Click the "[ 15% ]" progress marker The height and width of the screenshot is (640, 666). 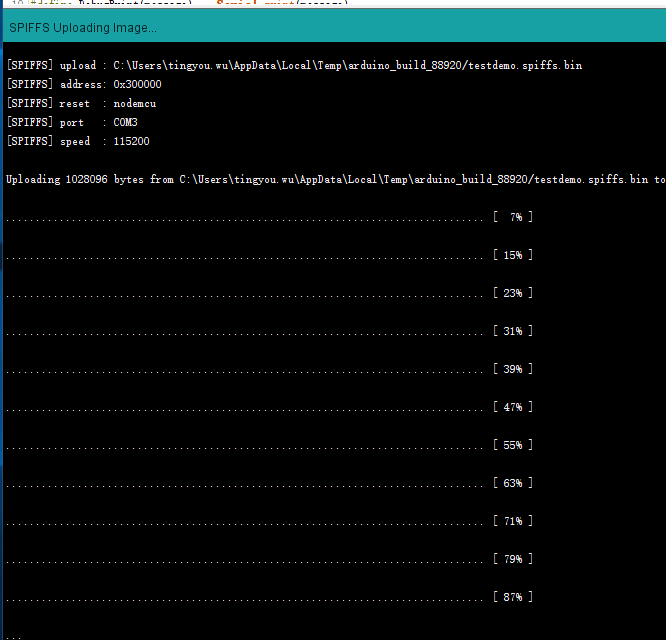[x=513, y=255]
